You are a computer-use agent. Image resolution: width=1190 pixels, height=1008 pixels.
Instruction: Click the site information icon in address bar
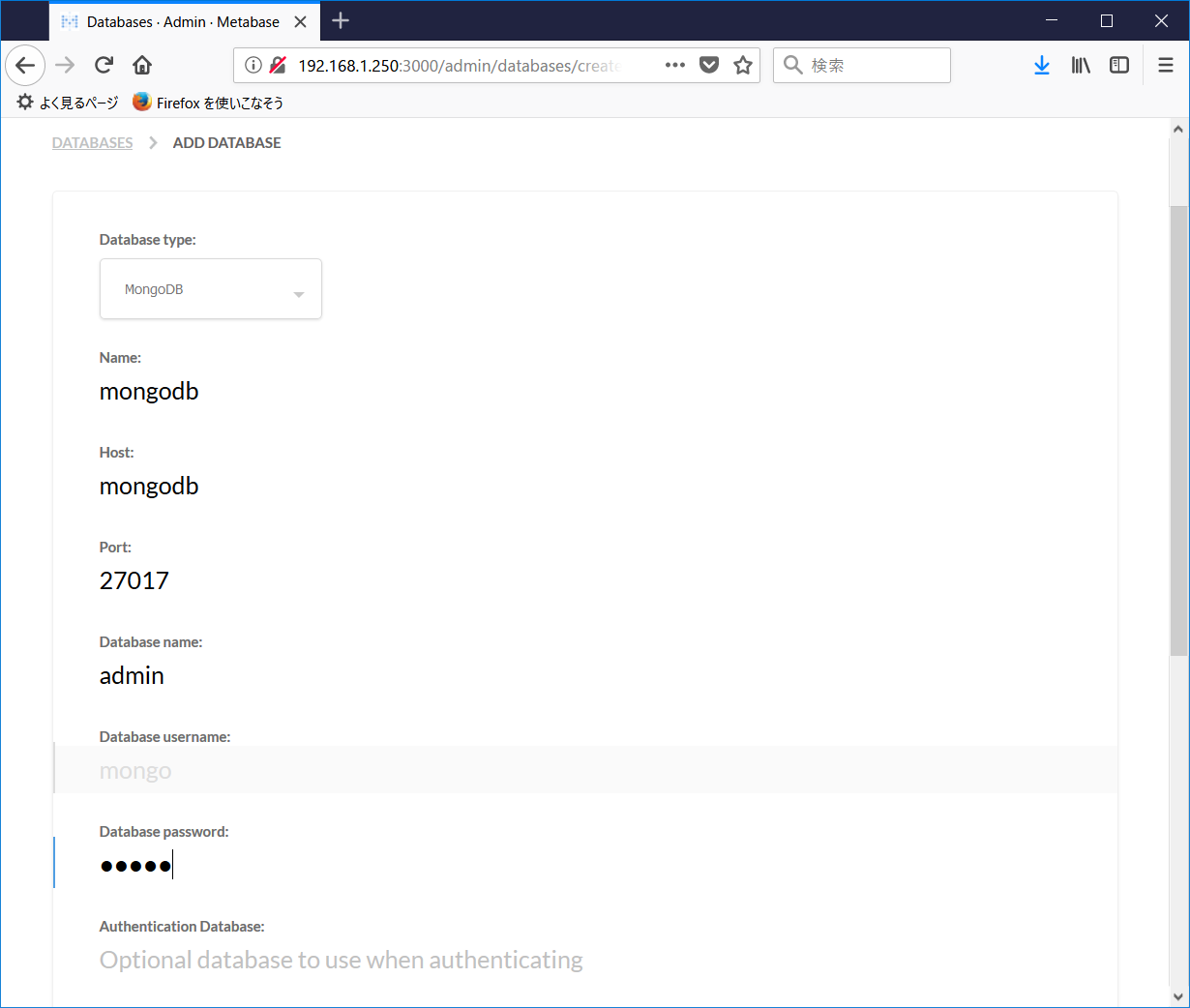click(253, 65)
